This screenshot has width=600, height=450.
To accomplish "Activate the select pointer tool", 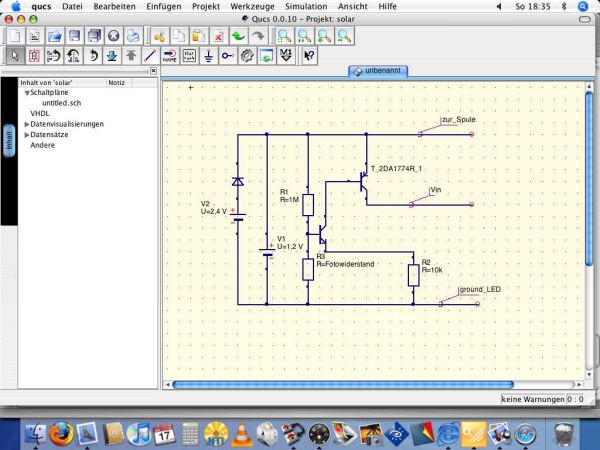I will click(x=15, y=56).
